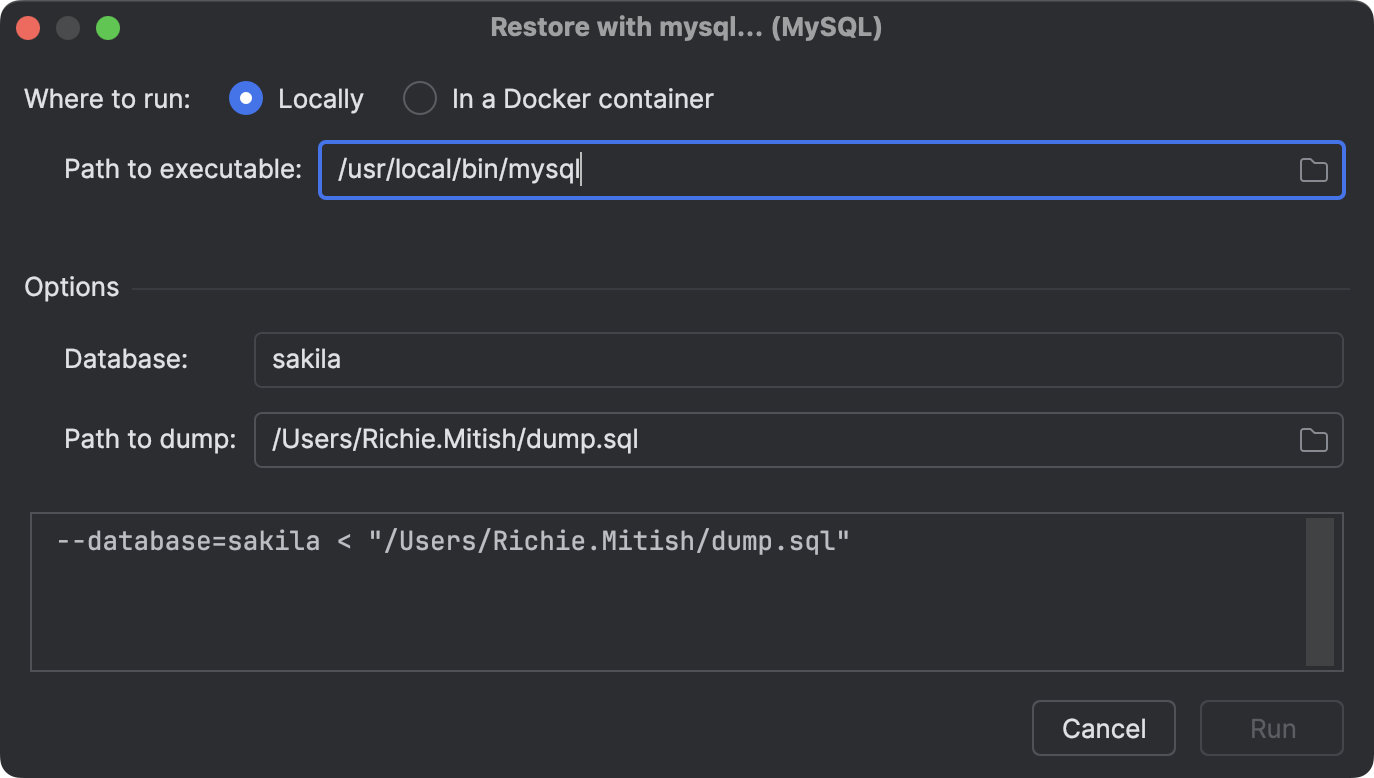Screen dimensions: 1374x778
Task: Select the Locally radio button
Action: (x=245, y=98)
